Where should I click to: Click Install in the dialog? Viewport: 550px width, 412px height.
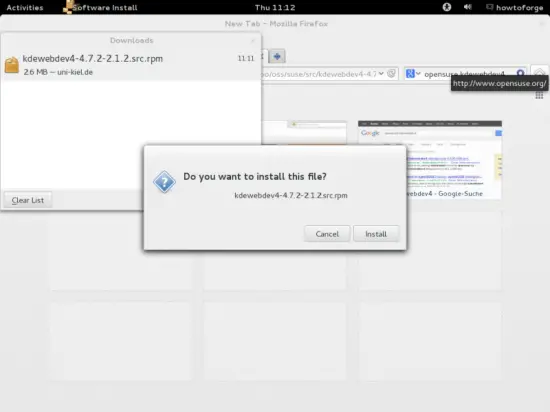pyautogui.click(x=376, y=234)
